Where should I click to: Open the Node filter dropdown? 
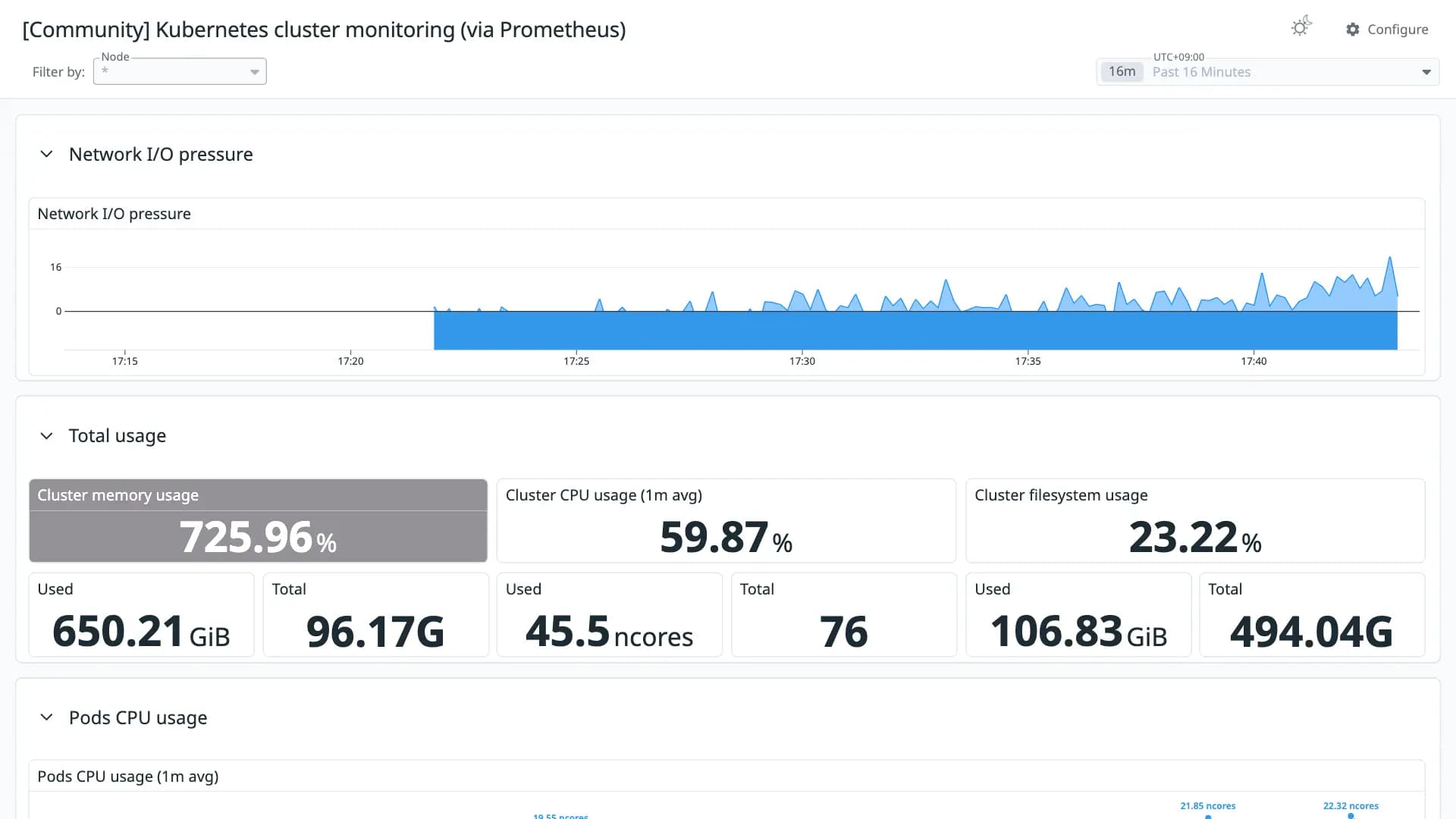tap(180, 71)
